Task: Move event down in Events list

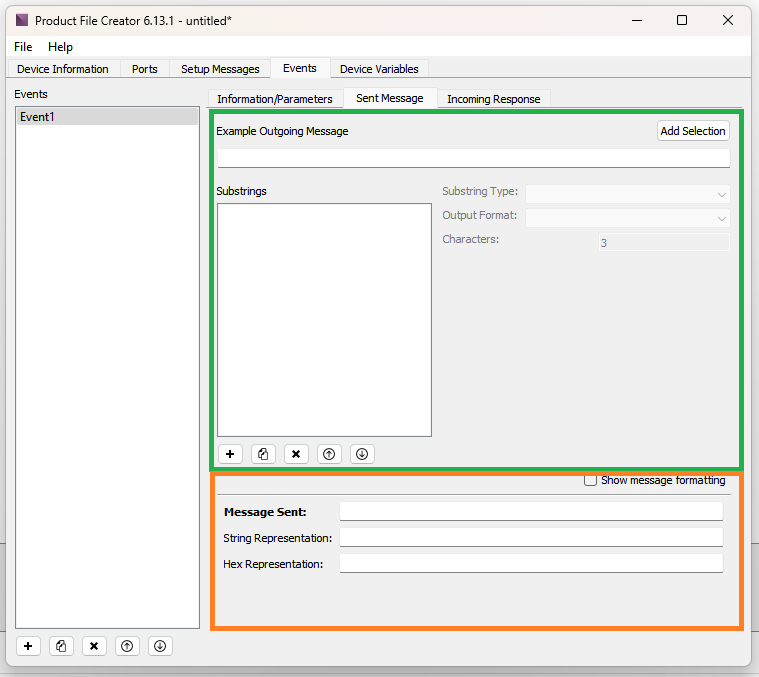Action: pos(160,646)
